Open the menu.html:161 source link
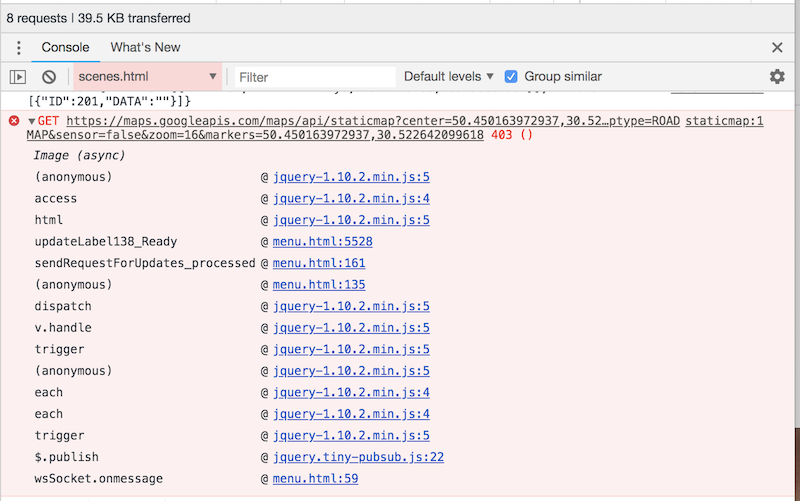The image size is (800, 501). [319, 263]
